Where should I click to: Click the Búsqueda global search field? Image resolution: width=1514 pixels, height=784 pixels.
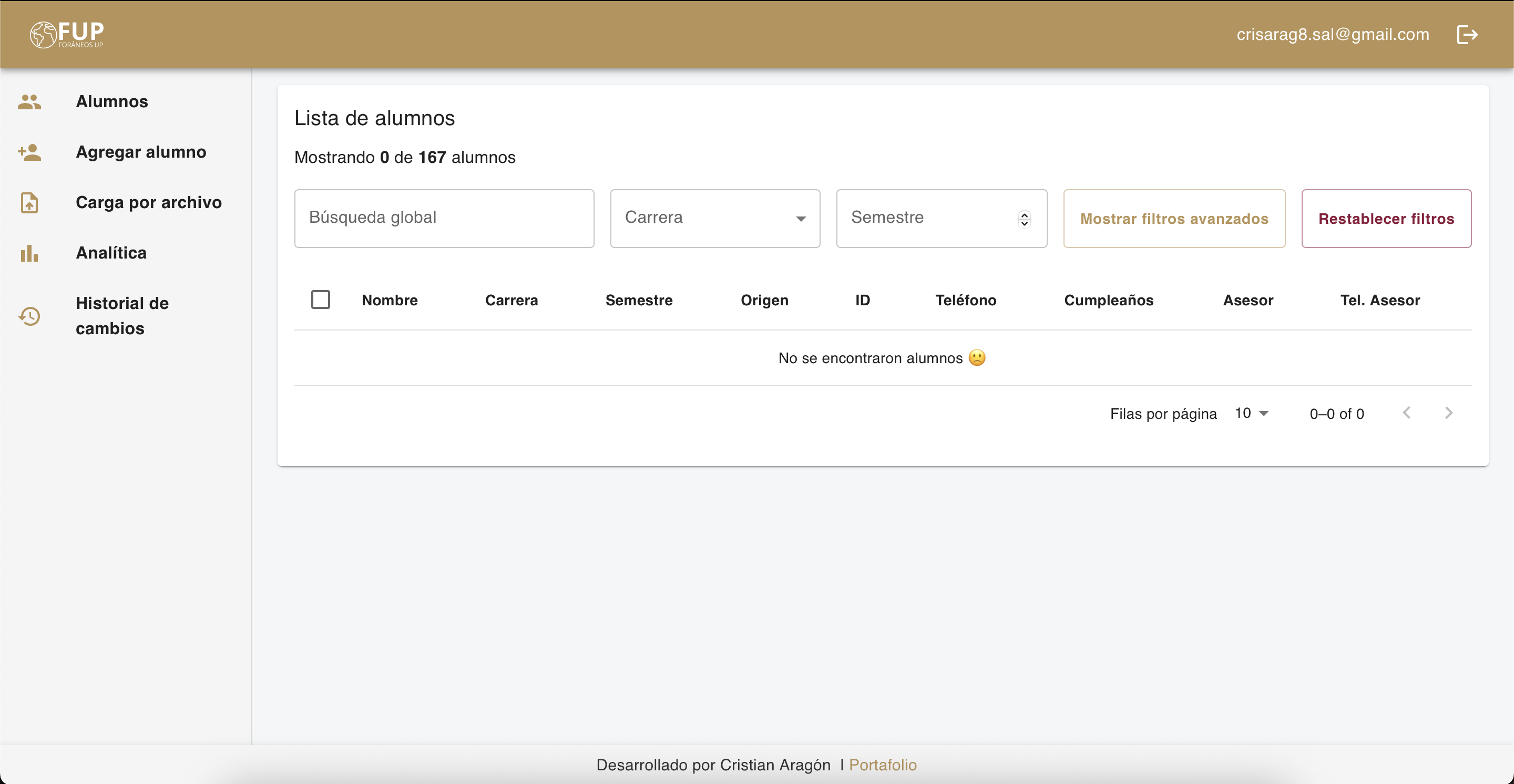pos(444,219)
